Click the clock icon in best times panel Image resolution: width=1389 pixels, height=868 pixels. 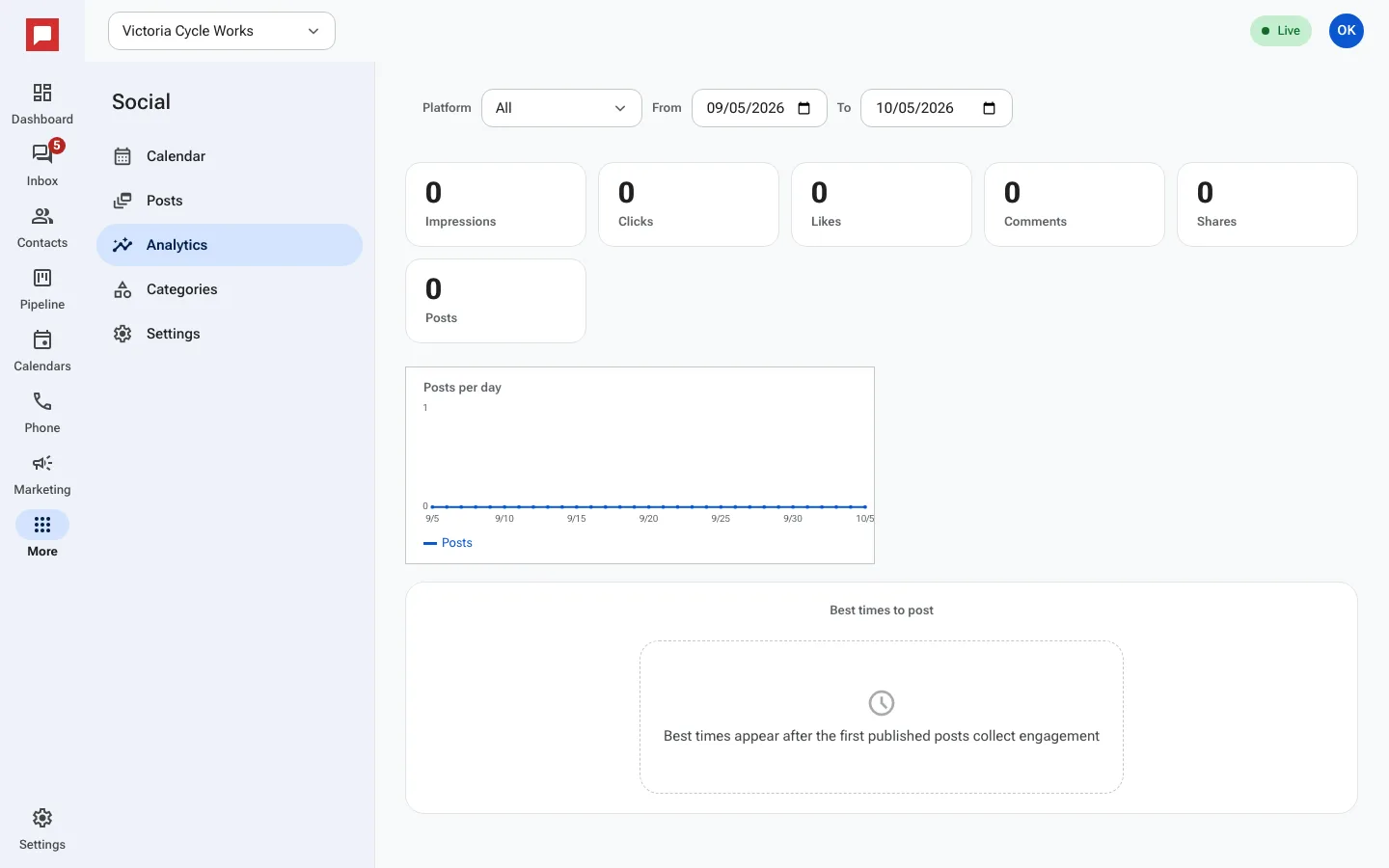coord(882,703)
